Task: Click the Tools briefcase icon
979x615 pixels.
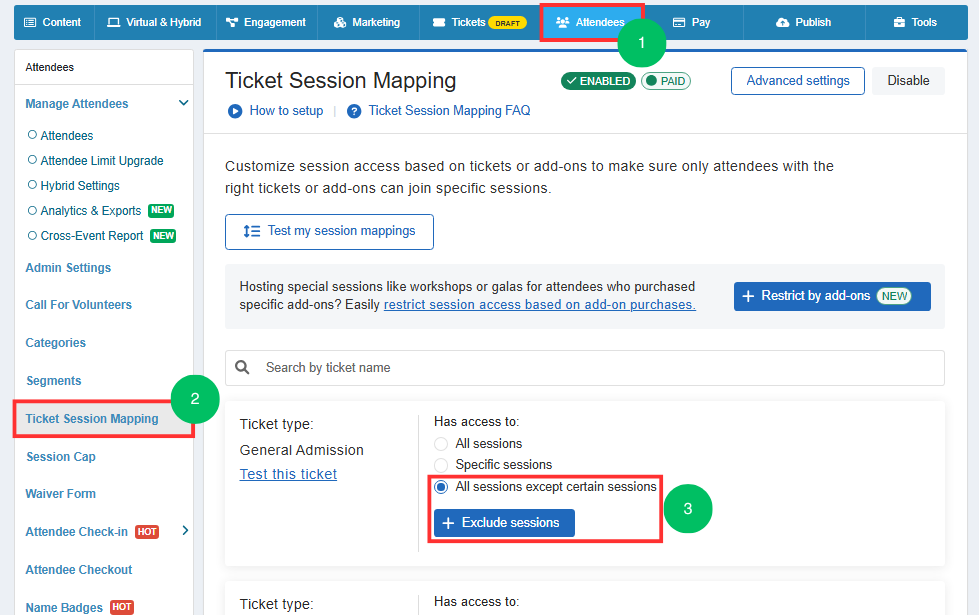Action: tap(899, 22)
